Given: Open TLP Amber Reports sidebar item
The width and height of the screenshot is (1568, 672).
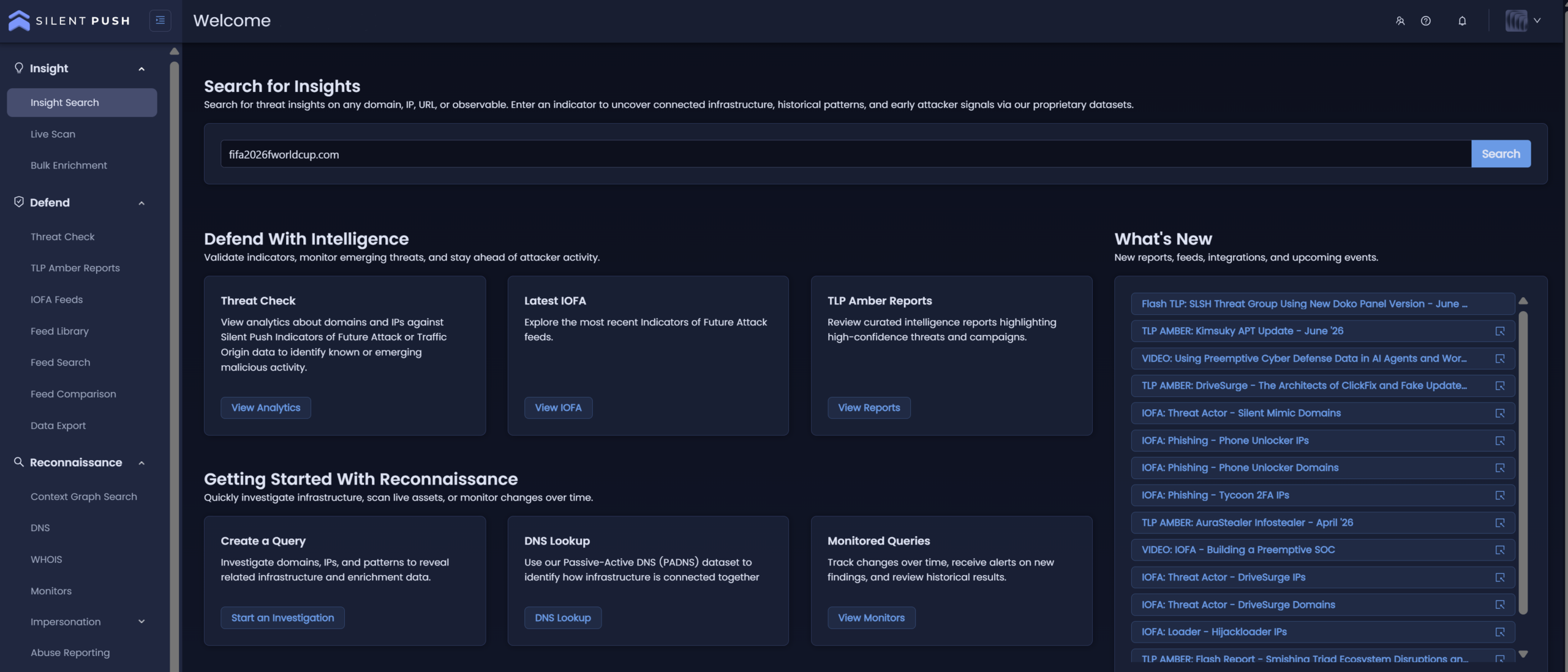Looking at the screenshot, I should [x=75, y=268].
